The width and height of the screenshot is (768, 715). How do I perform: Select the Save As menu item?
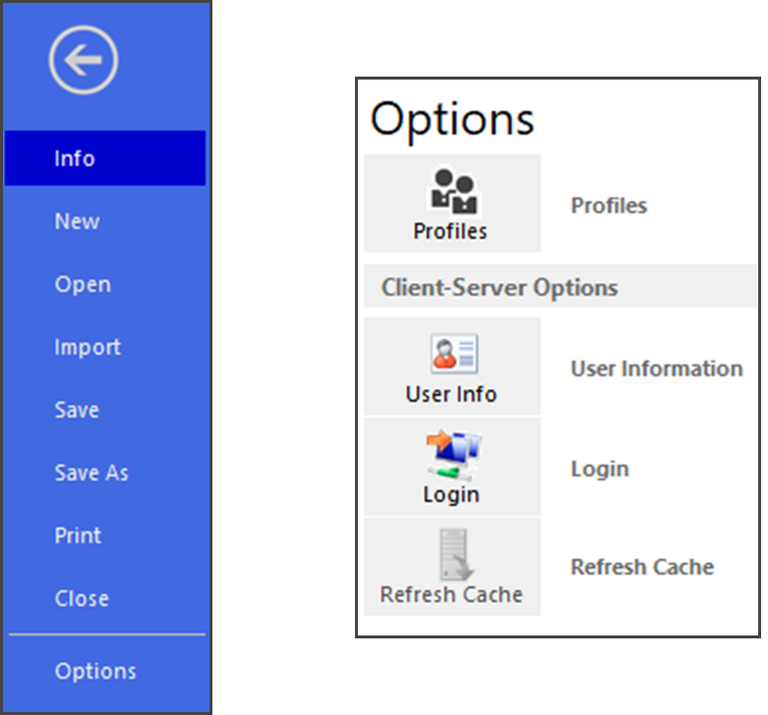pyautogui.click(x=91, y=473)
